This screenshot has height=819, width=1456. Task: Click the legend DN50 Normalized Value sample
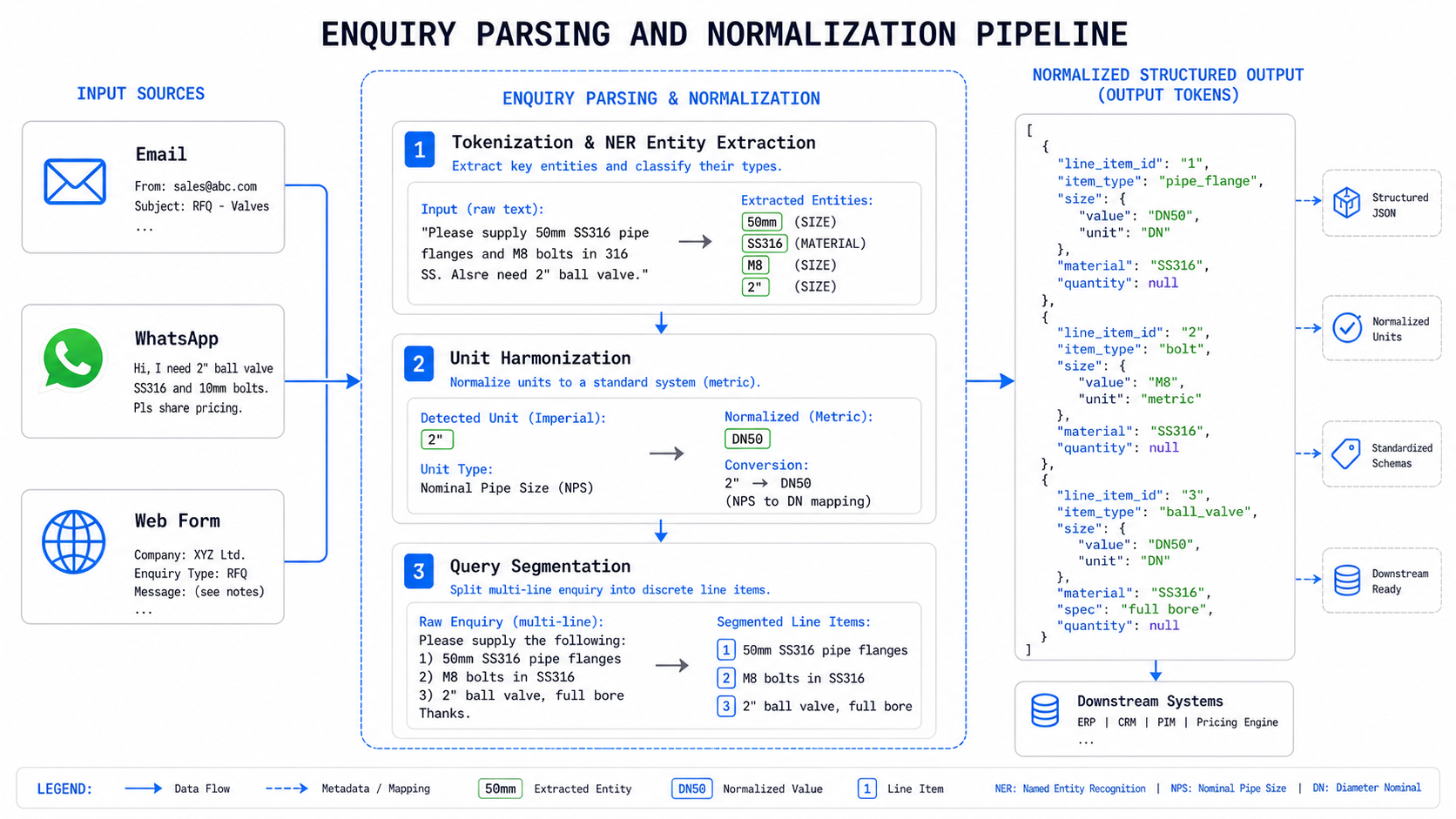click(692, 789)
